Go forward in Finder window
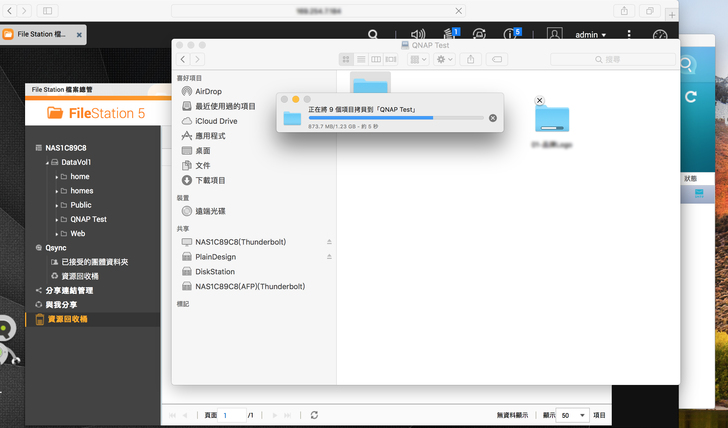Screen dimensions: 728x428 point(198,59)
